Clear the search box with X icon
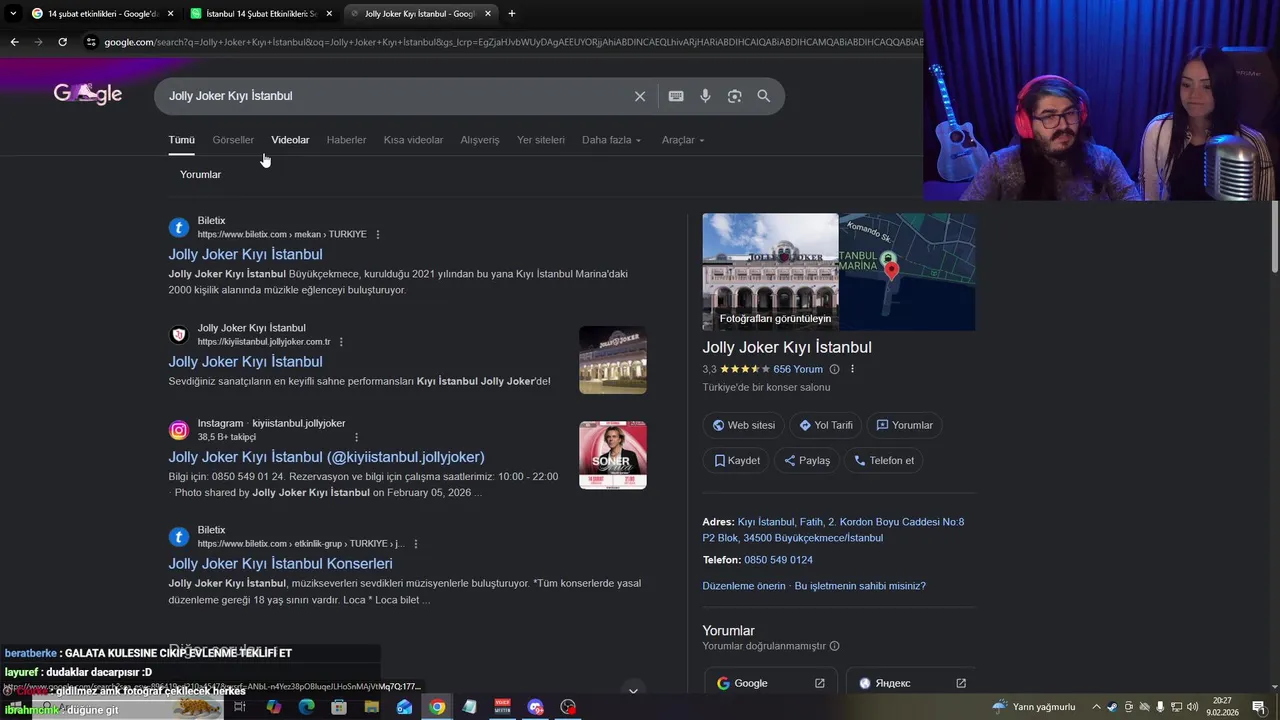The height and width of the screenshot is (720, 1280). point(640,96)
